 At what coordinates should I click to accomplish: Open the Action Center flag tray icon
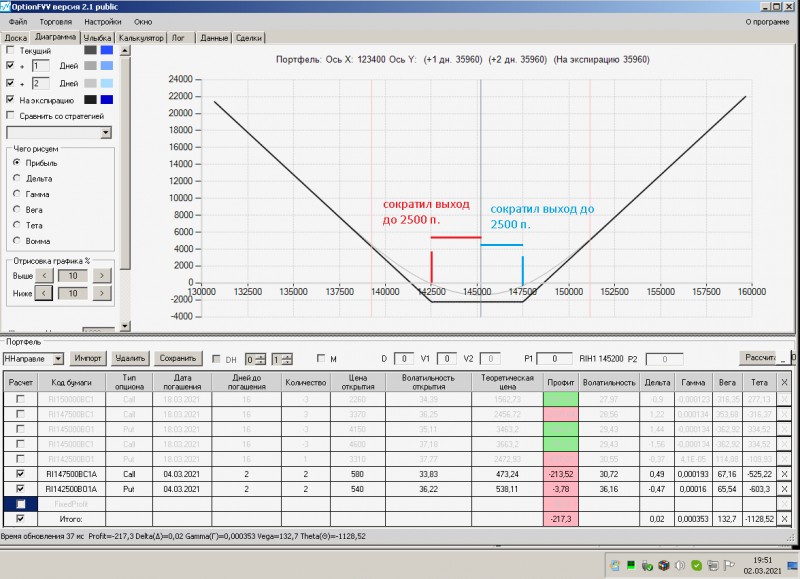(729, 565)
